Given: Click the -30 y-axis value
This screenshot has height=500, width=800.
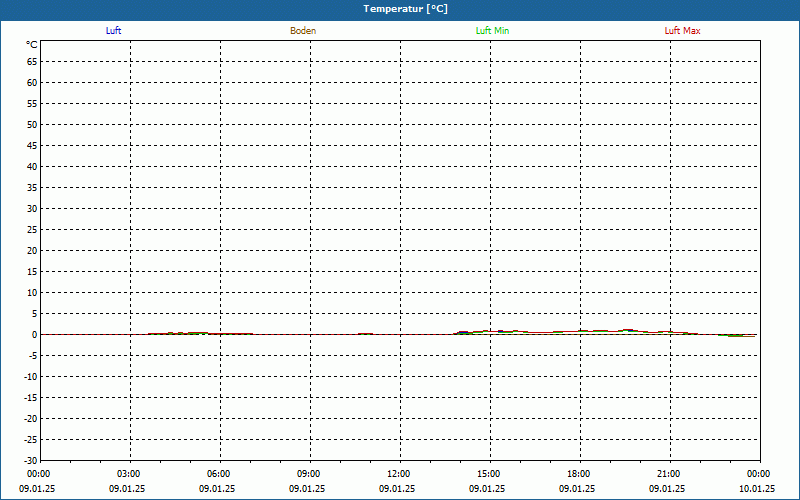Looking at the screenshot, I should [32, 460].
